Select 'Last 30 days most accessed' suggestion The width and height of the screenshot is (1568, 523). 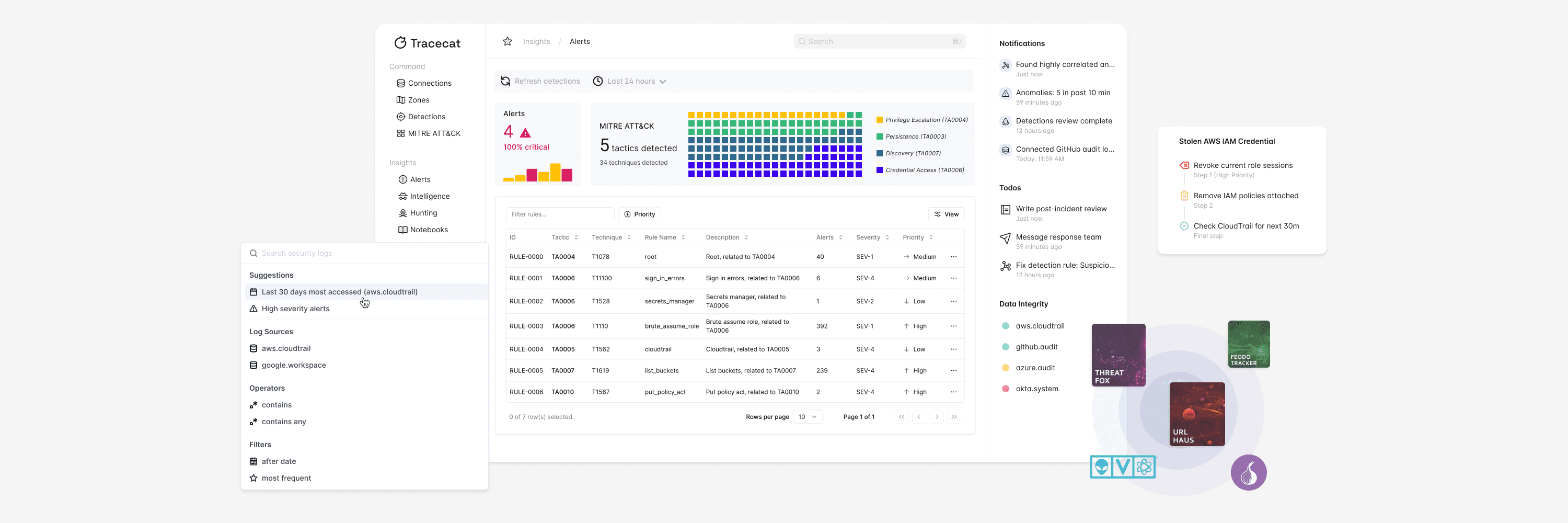click(339, 292)
